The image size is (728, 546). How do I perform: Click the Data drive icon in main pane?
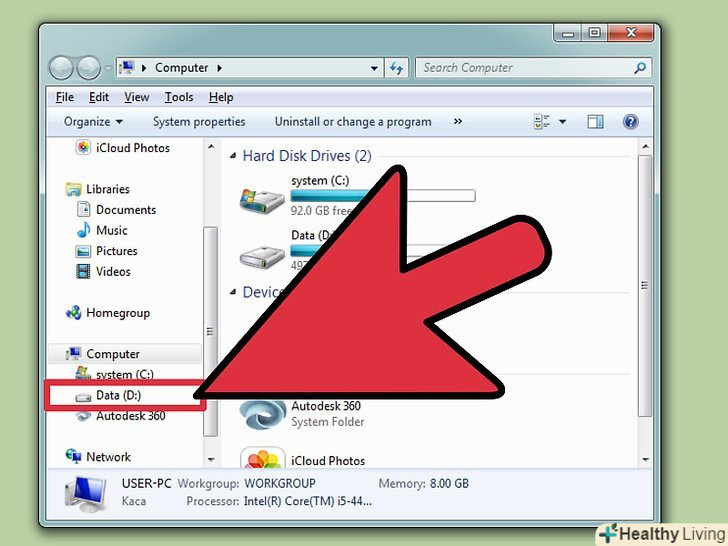(262, 256)
